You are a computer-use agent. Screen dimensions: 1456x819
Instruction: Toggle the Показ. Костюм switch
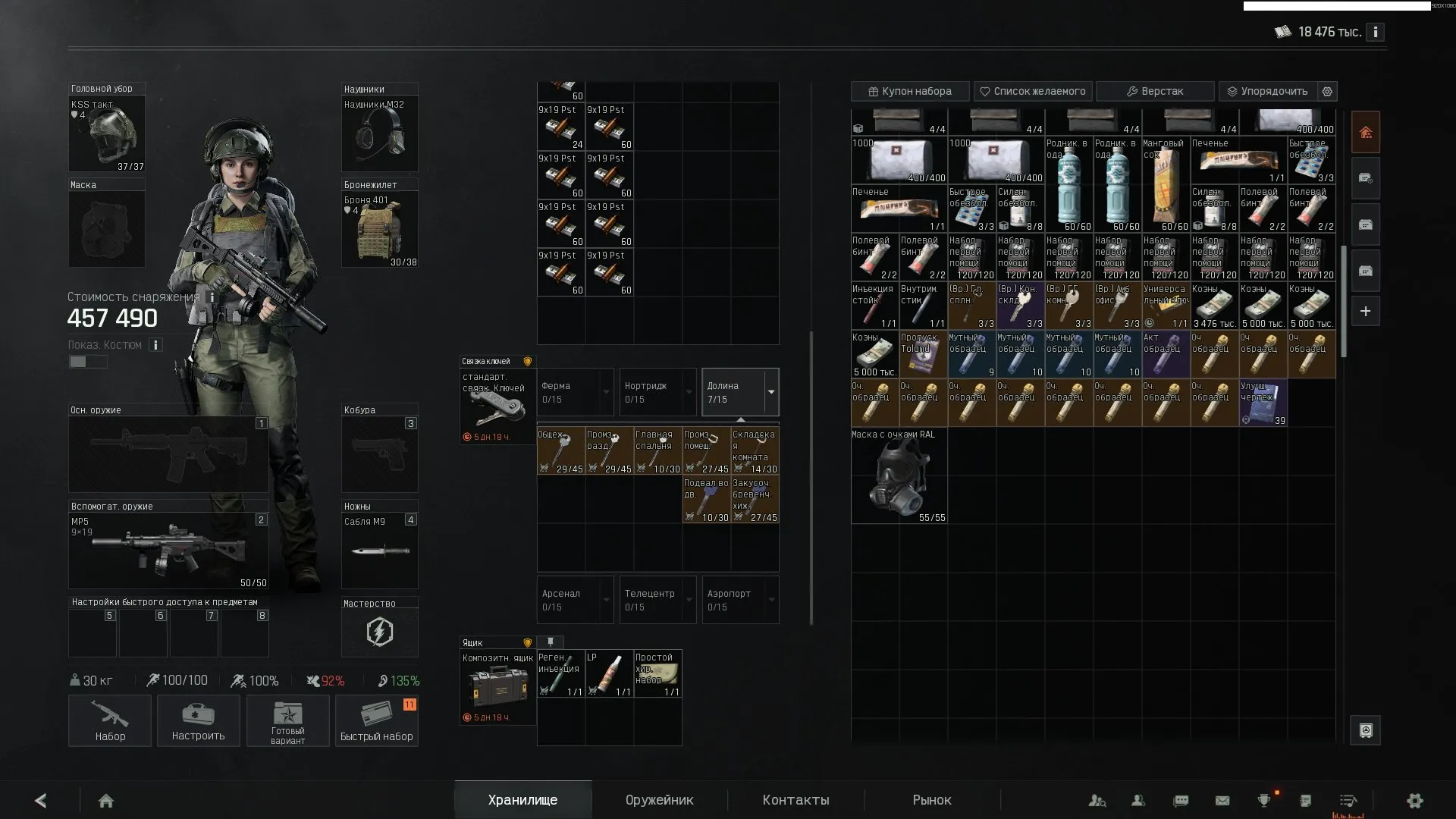88,362
